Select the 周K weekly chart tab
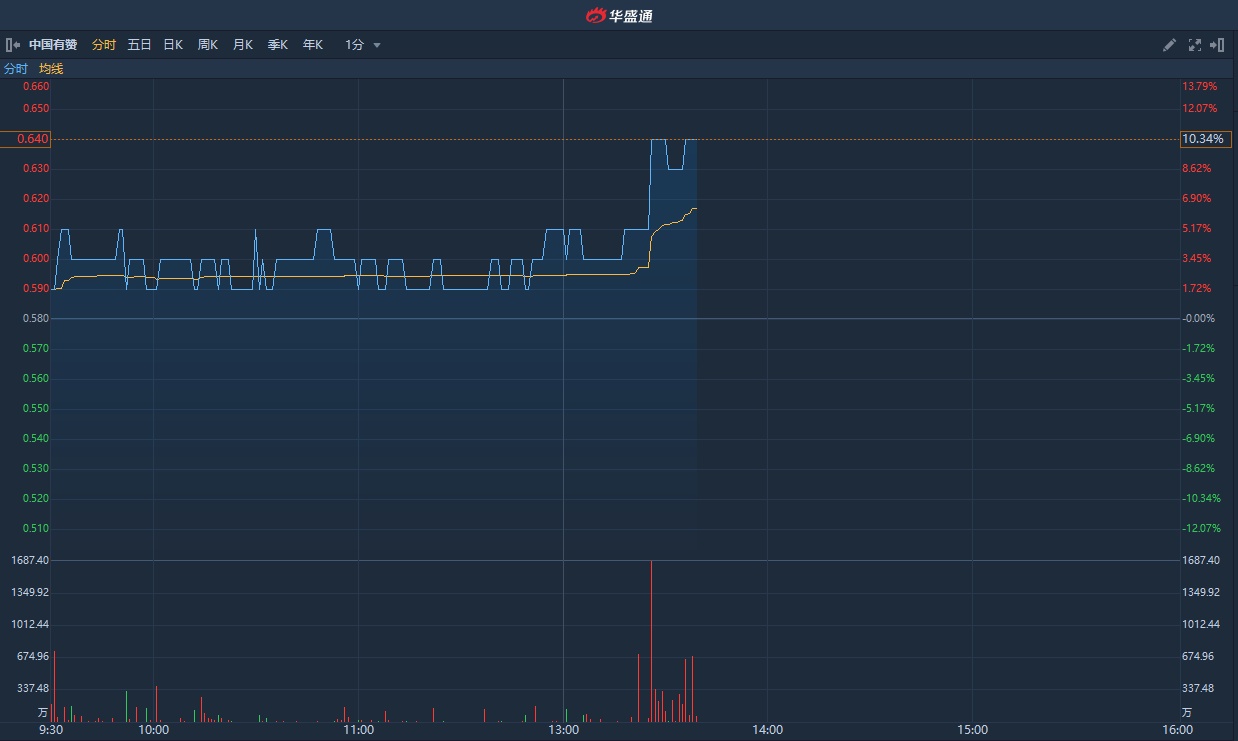The image size is (1238, 741). click(207, 45)
